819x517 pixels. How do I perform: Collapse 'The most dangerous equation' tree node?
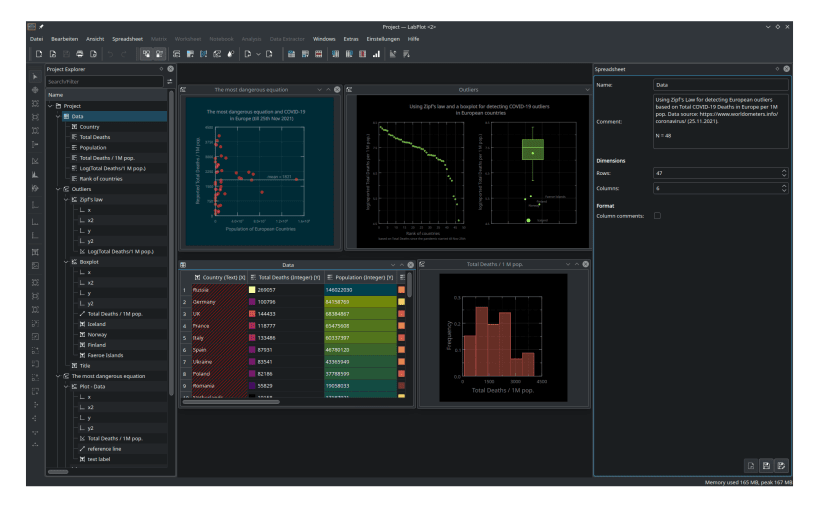pyautogui.click(x=58, y=376)
